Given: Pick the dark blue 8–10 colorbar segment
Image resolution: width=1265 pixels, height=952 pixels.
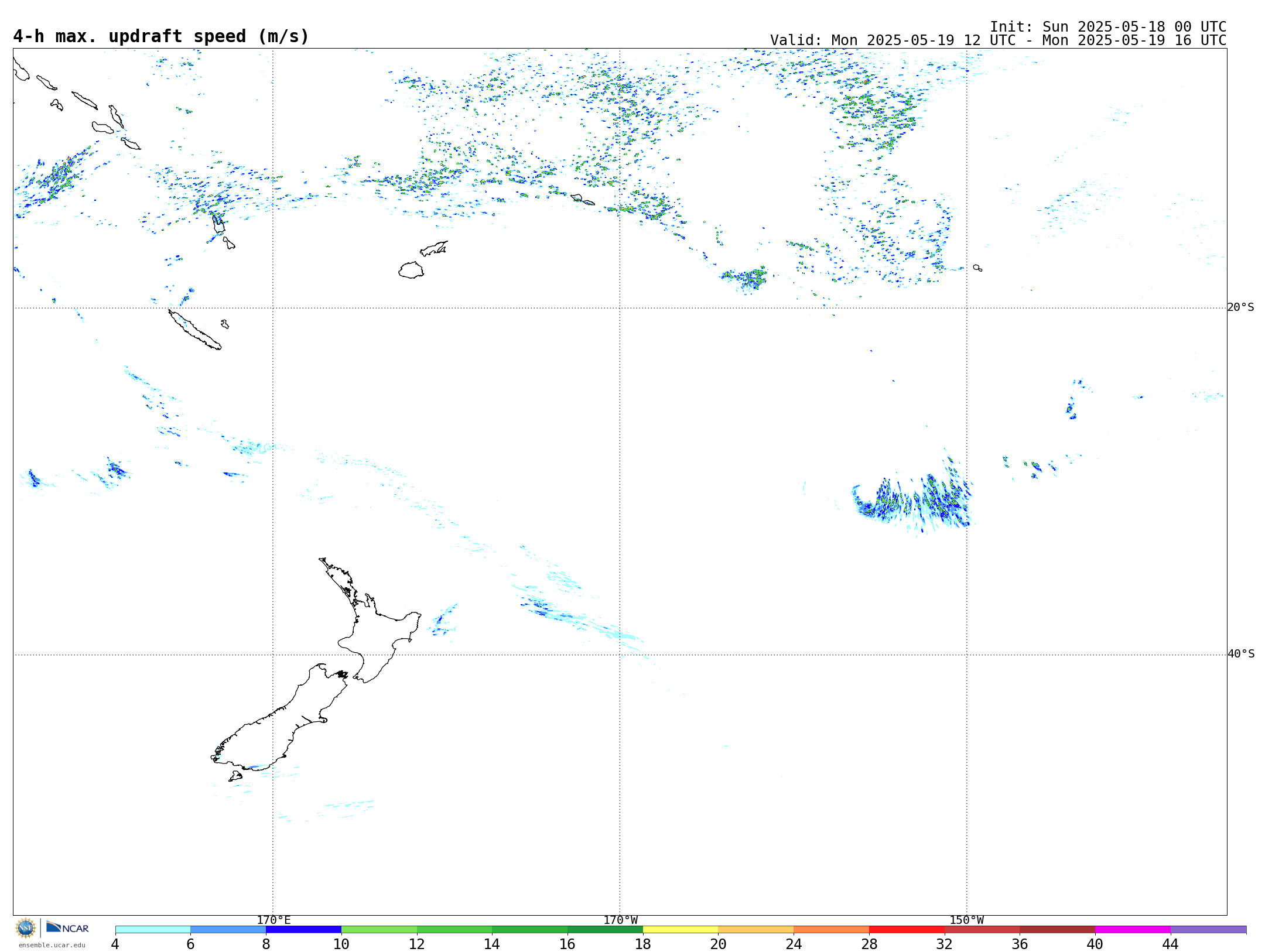Looking at the screenshot, I should [x=303, y=930].
